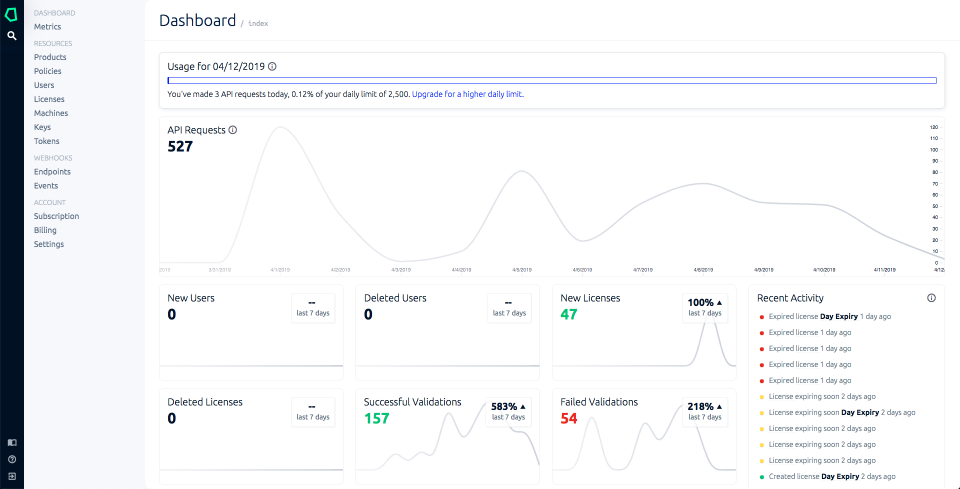Open account Settings in sidebar
This screenshot has height=489, width=960.
click(x=48, y=244)
